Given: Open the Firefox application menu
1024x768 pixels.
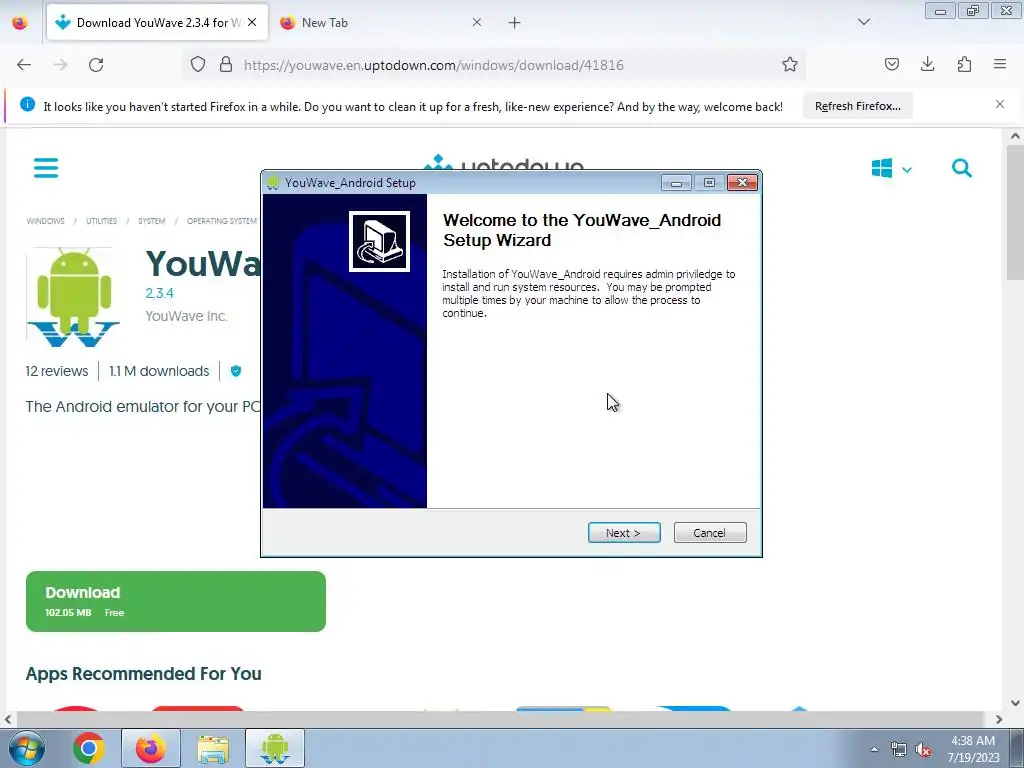Looking at the screenshot, I should pyautogui.click(x=1000, y=64).
